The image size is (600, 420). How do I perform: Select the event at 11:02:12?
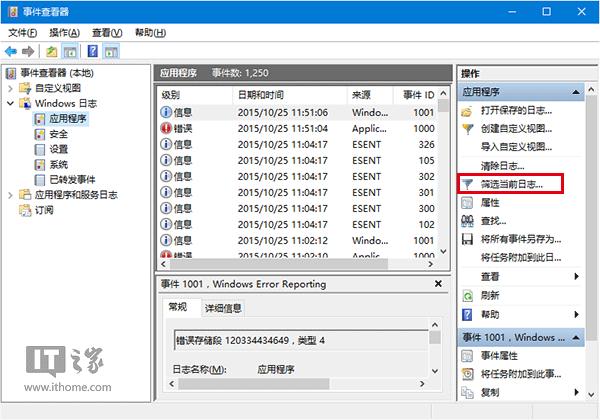[x=298, y=241]
